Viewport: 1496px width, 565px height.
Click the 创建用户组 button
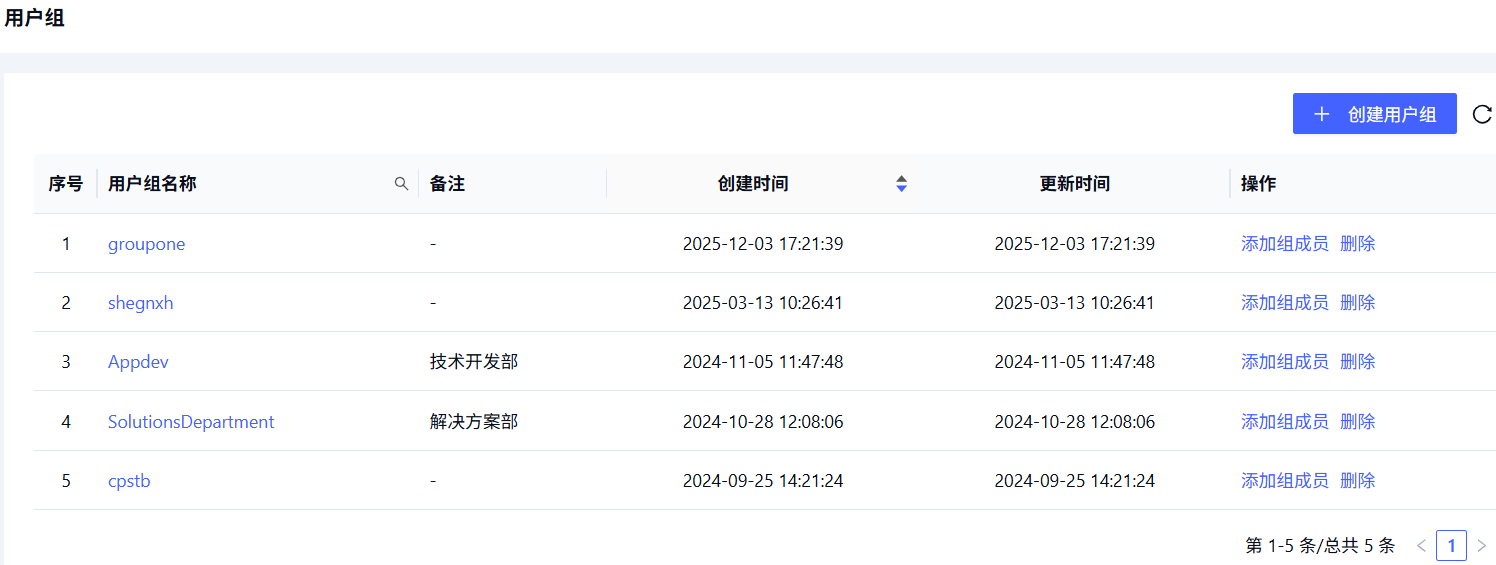1374,114
